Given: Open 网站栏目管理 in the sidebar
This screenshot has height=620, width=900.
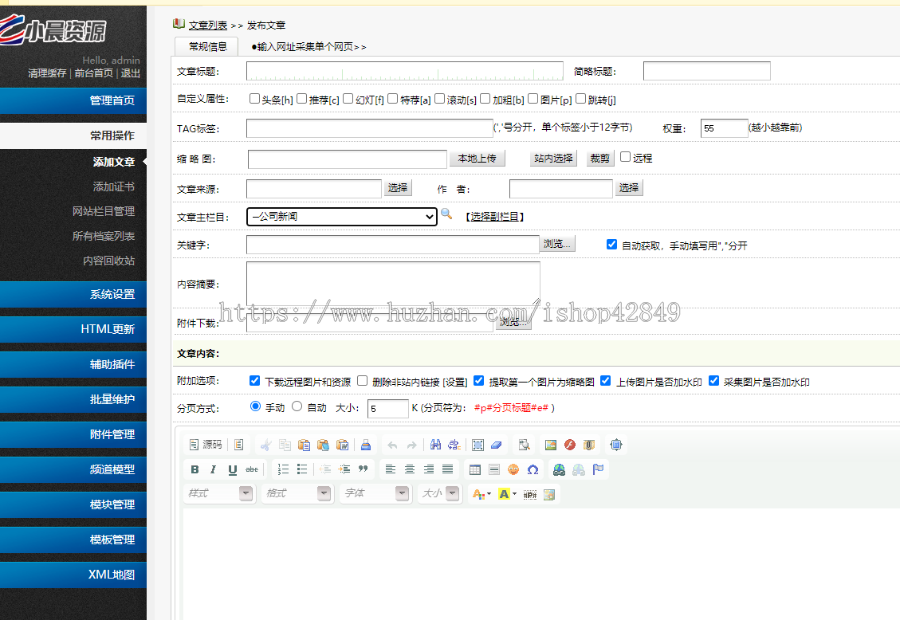Looking at the screenshot, I should click(x=103, y=211).
